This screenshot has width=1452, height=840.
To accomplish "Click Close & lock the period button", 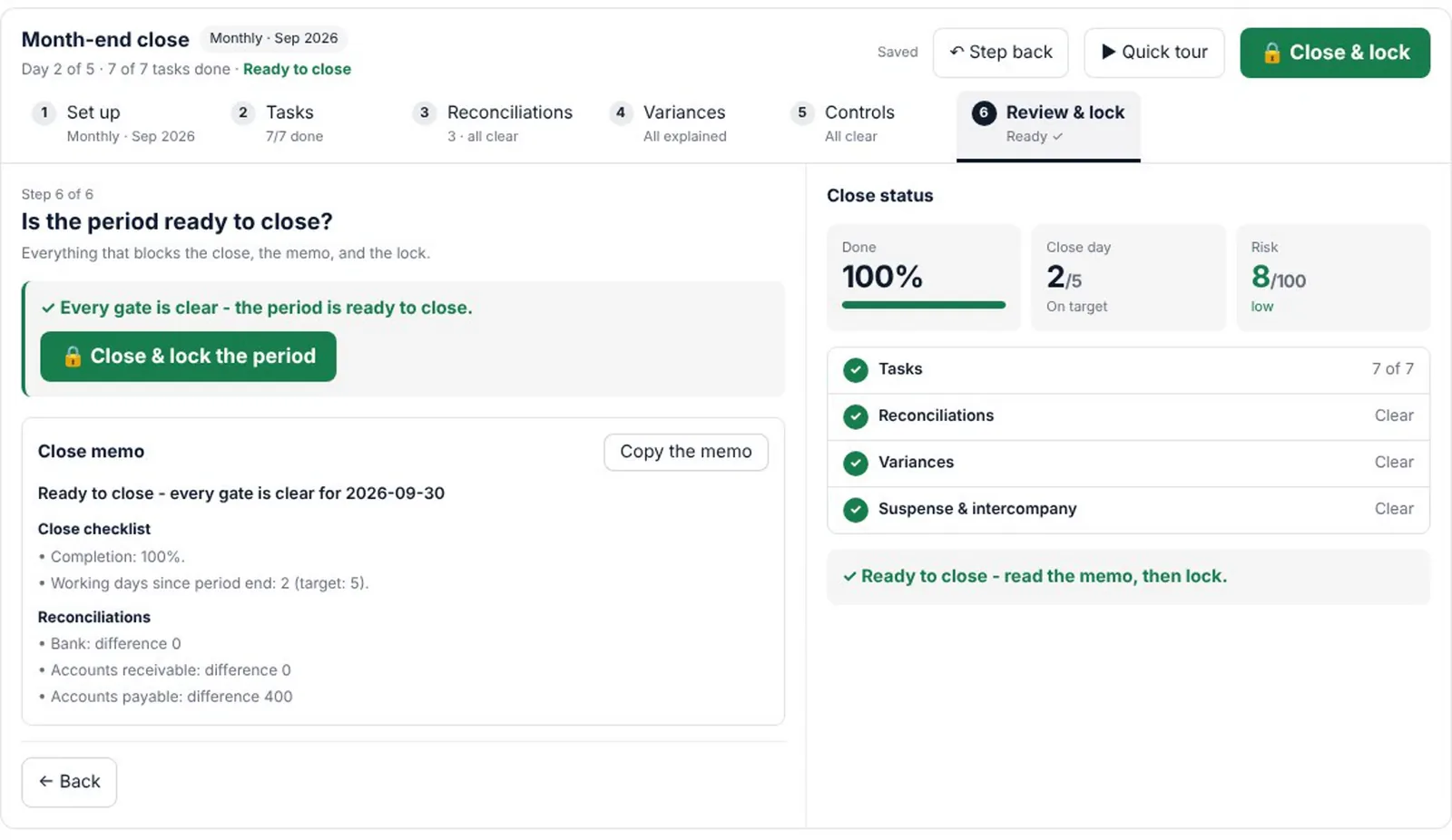I will (188, 357).
